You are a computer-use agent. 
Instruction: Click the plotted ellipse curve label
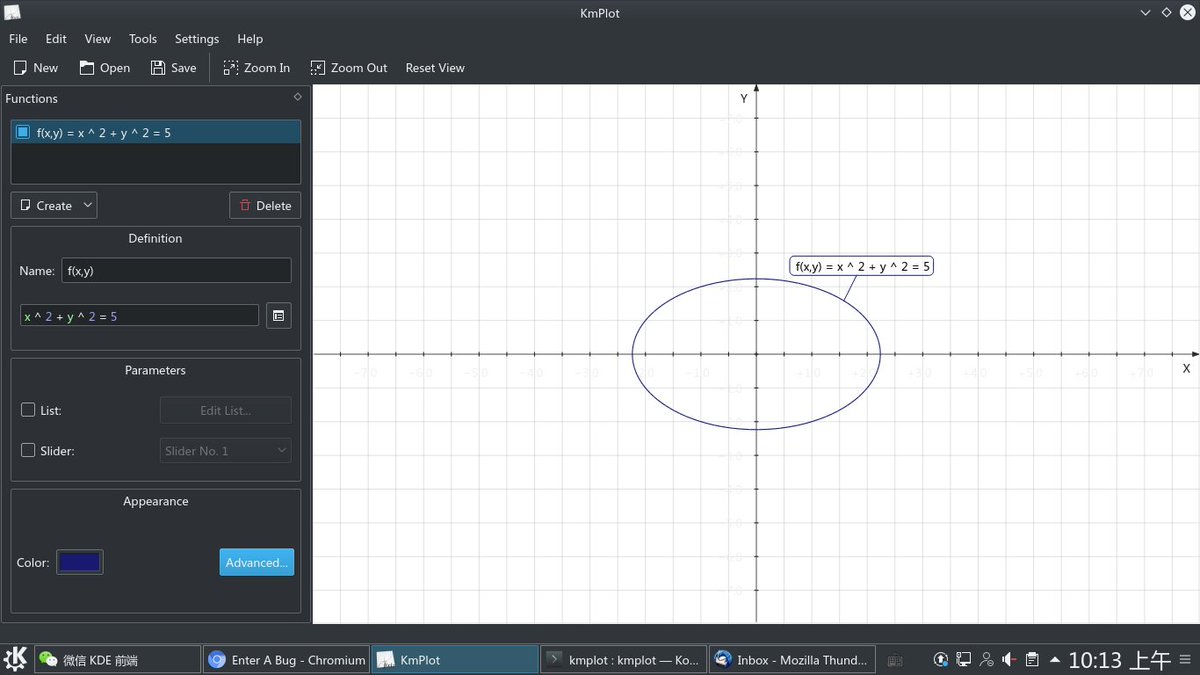[x=862, y=266]
